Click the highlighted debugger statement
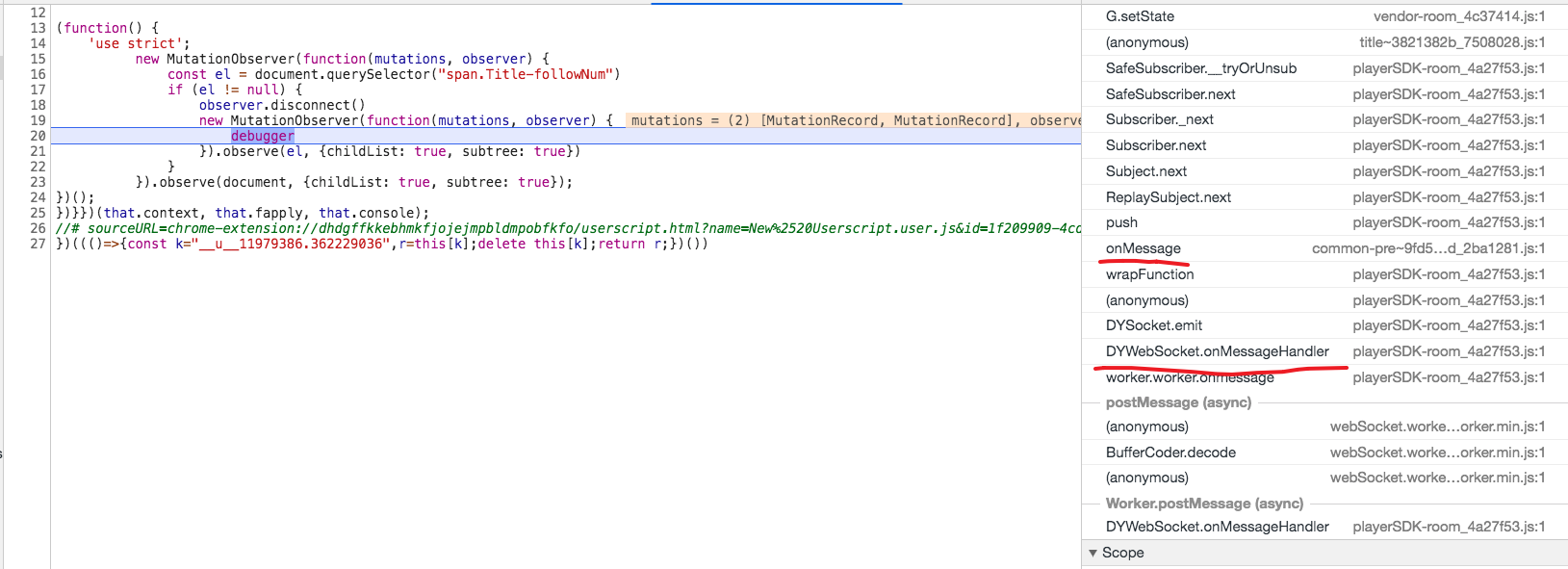 [x=262, y=136]
